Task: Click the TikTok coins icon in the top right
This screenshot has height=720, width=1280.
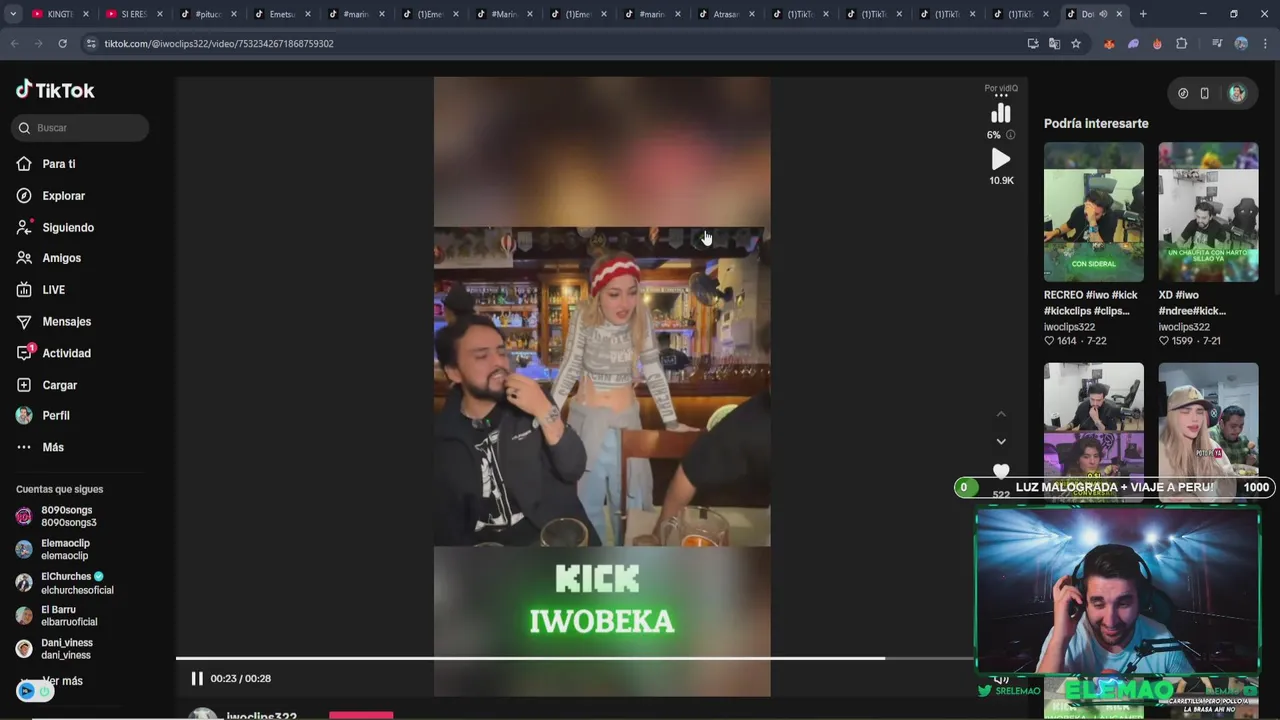Action: pyautogui.click(x=1183, y=93)
